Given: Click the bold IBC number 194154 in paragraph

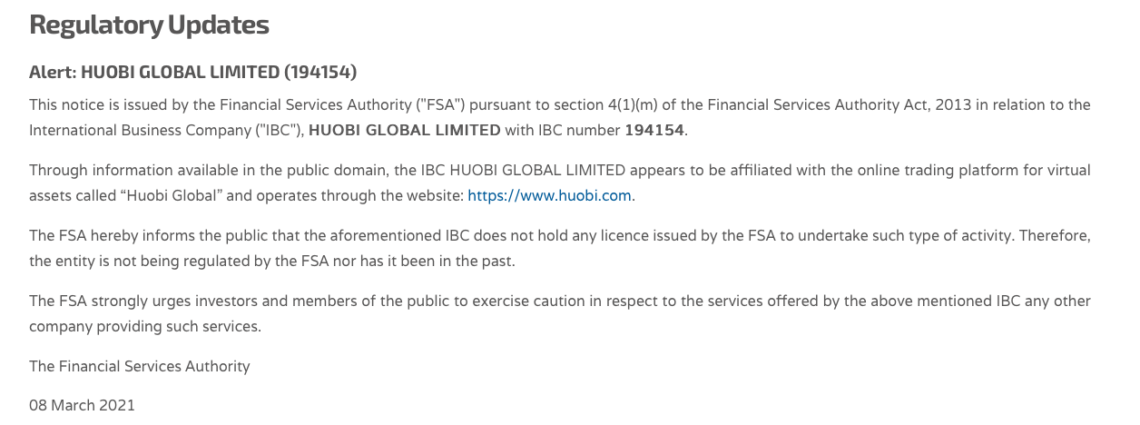Looking at the screenshot, I should click(x=654, y=130).
